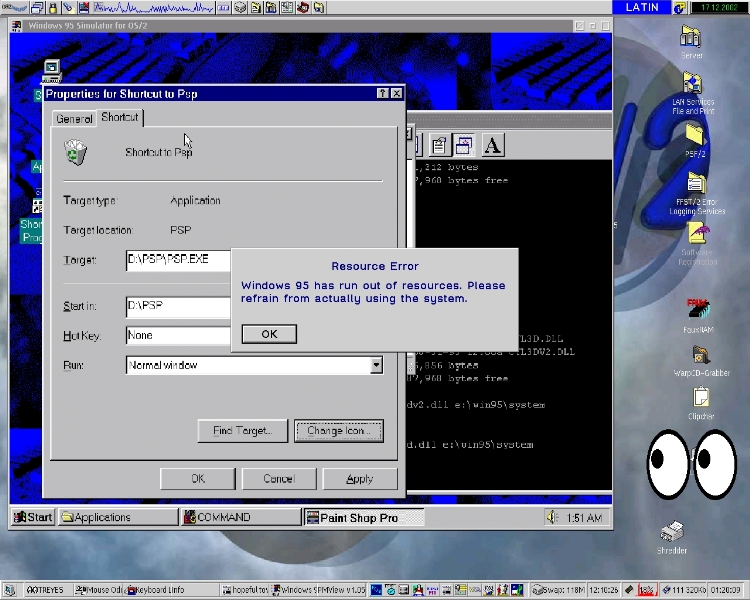Click the Target path field
The height and width of the screenshot is (600, 750).
tap(179, 260)
